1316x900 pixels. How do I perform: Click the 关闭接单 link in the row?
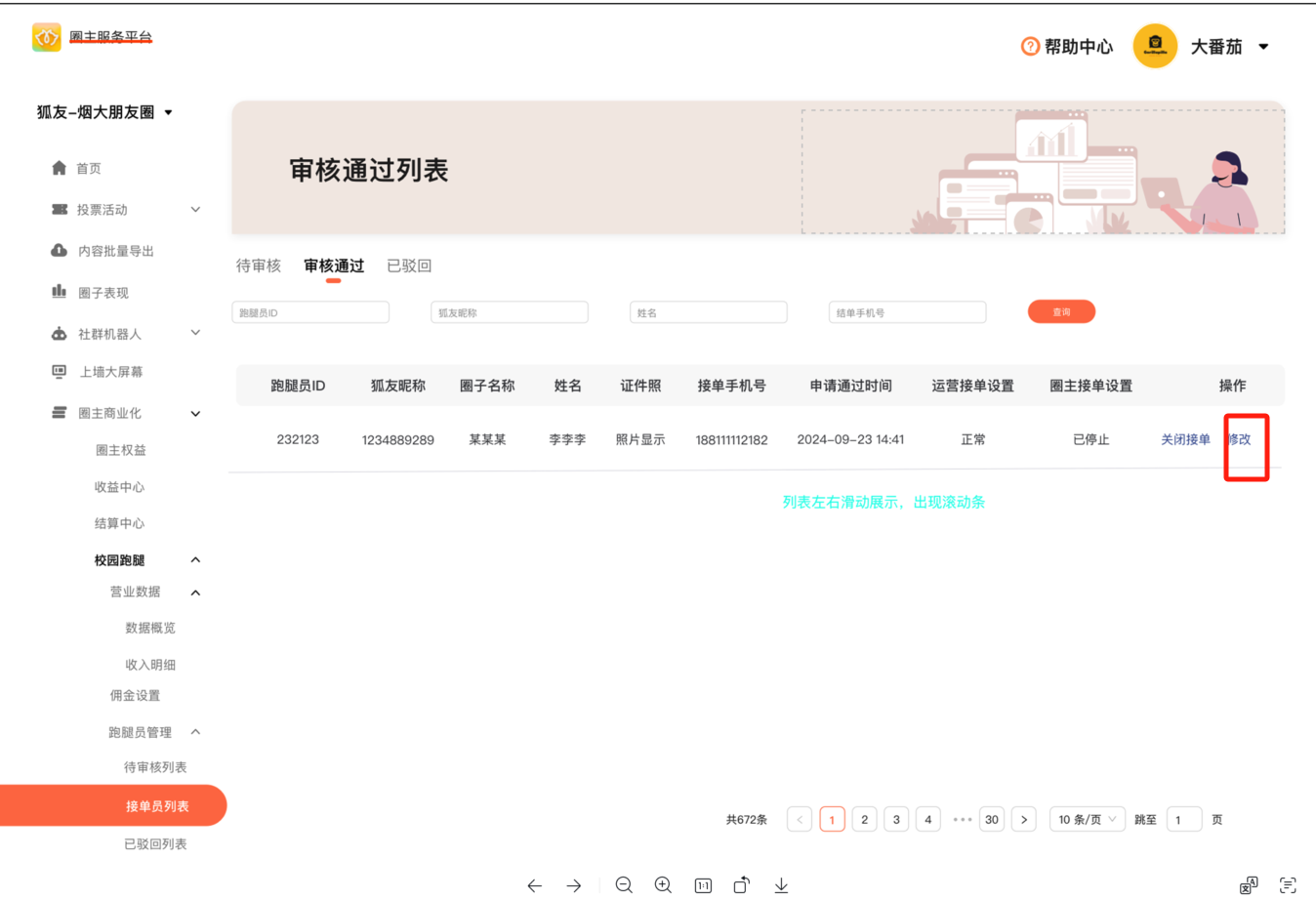pyautogui.click(x=1185, y=439)
